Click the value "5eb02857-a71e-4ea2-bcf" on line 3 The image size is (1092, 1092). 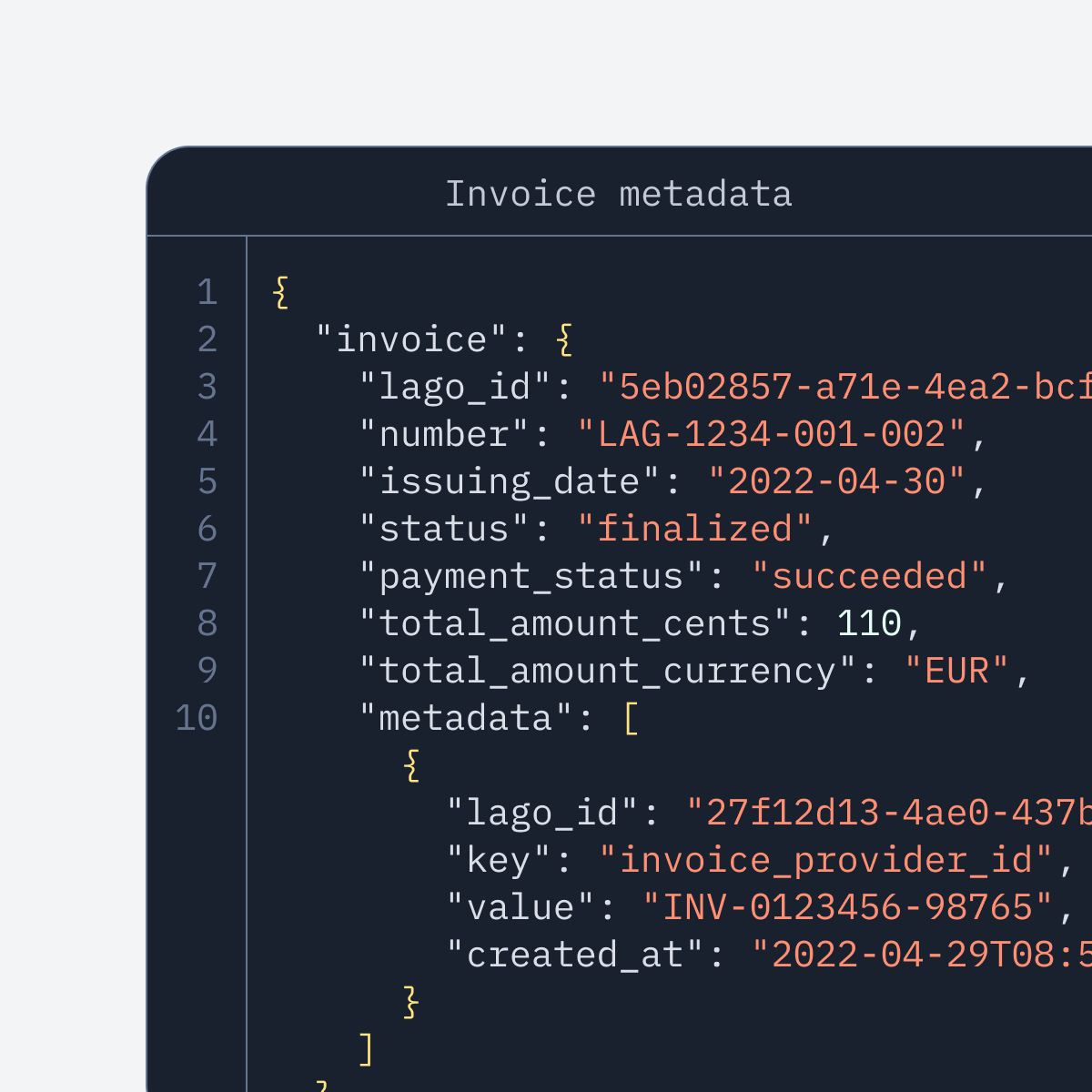pyautogui.click(x=845, y=387)
